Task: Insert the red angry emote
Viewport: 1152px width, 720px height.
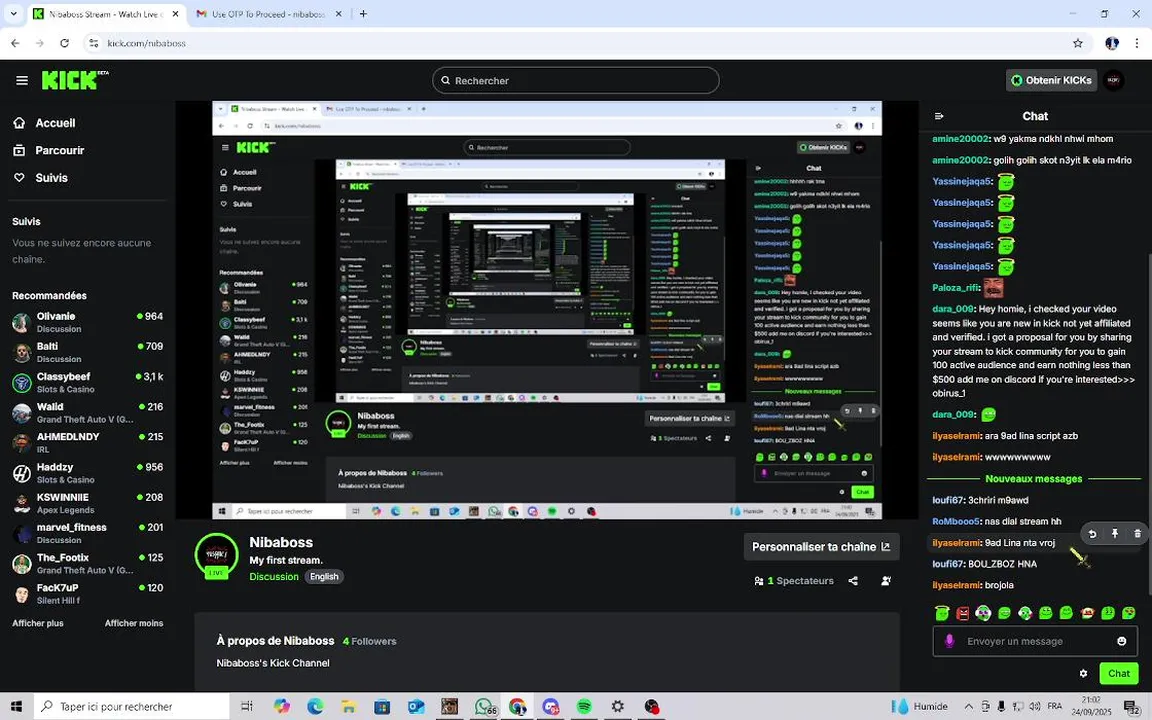Action: (x=962, y=613)
